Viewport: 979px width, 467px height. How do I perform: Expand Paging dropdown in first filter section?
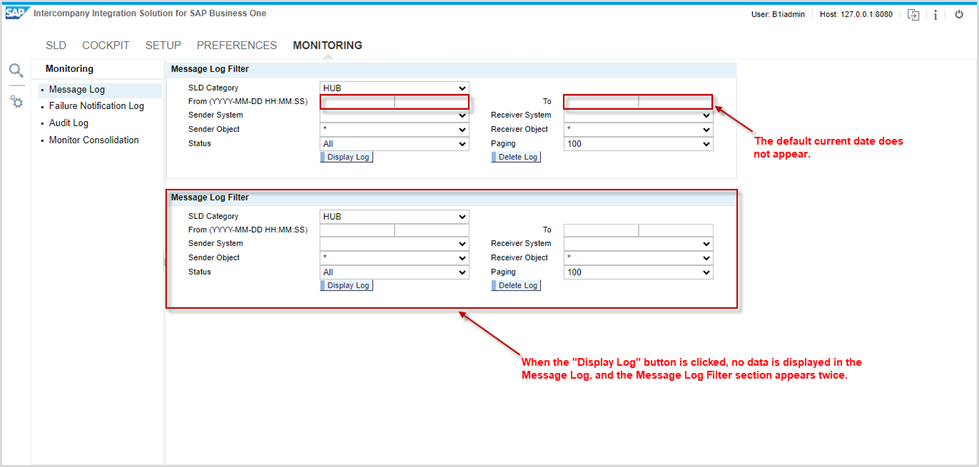[638, 144]
